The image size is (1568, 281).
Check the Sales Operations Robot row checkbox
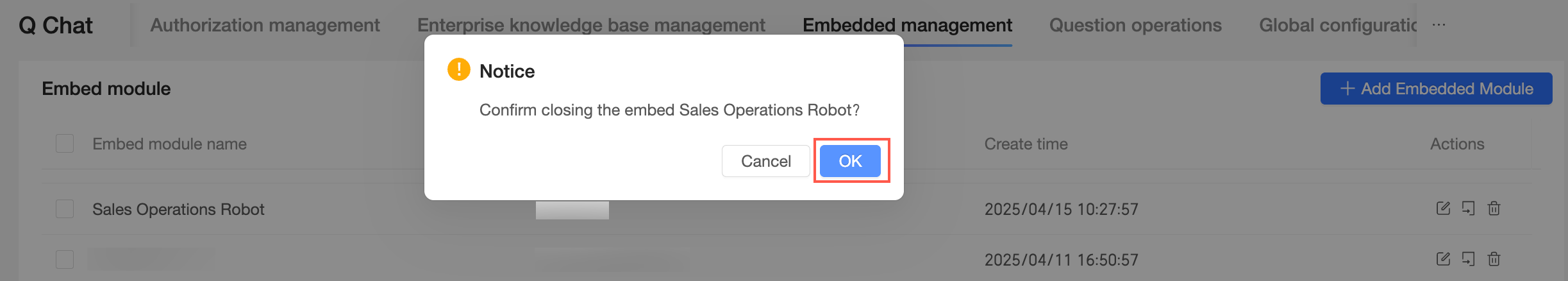coord(65,209)
